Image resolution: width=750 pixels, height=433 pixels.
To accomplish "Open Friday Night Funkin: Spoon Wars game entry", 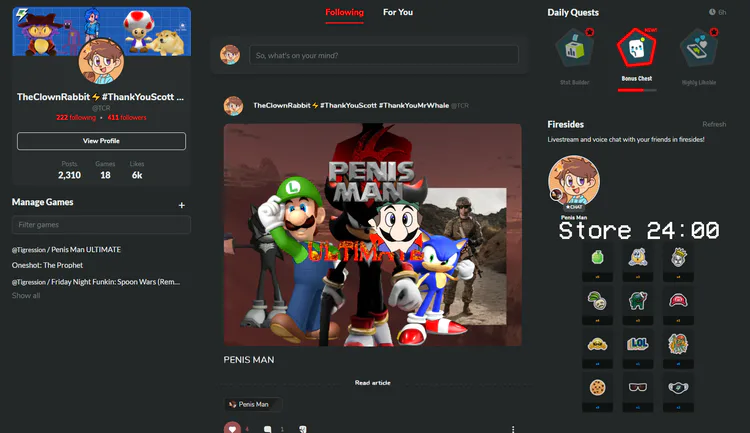I will [96, 282].
